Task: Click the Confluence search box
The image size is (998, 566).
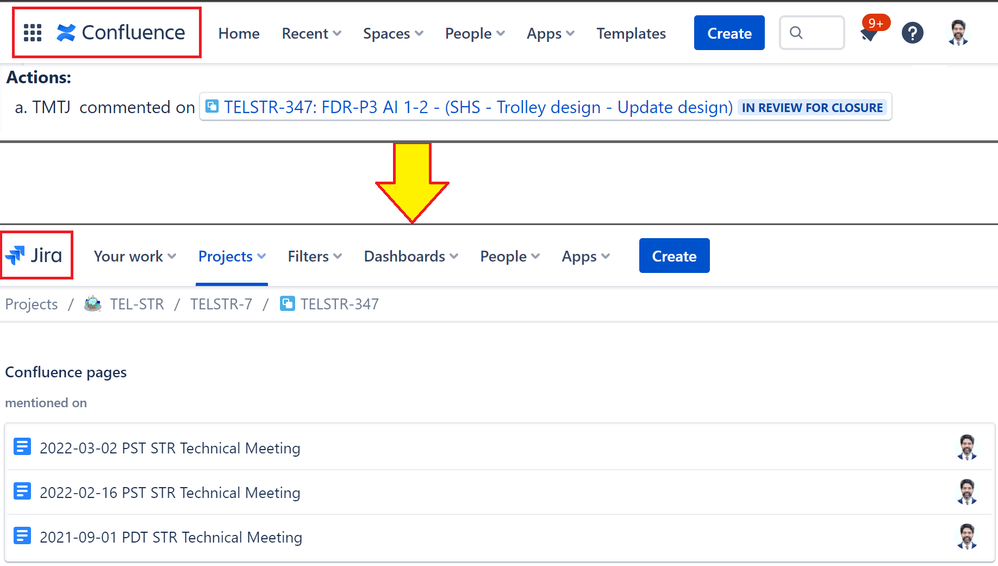Action: pyautogui.click(x=812, y=33)
